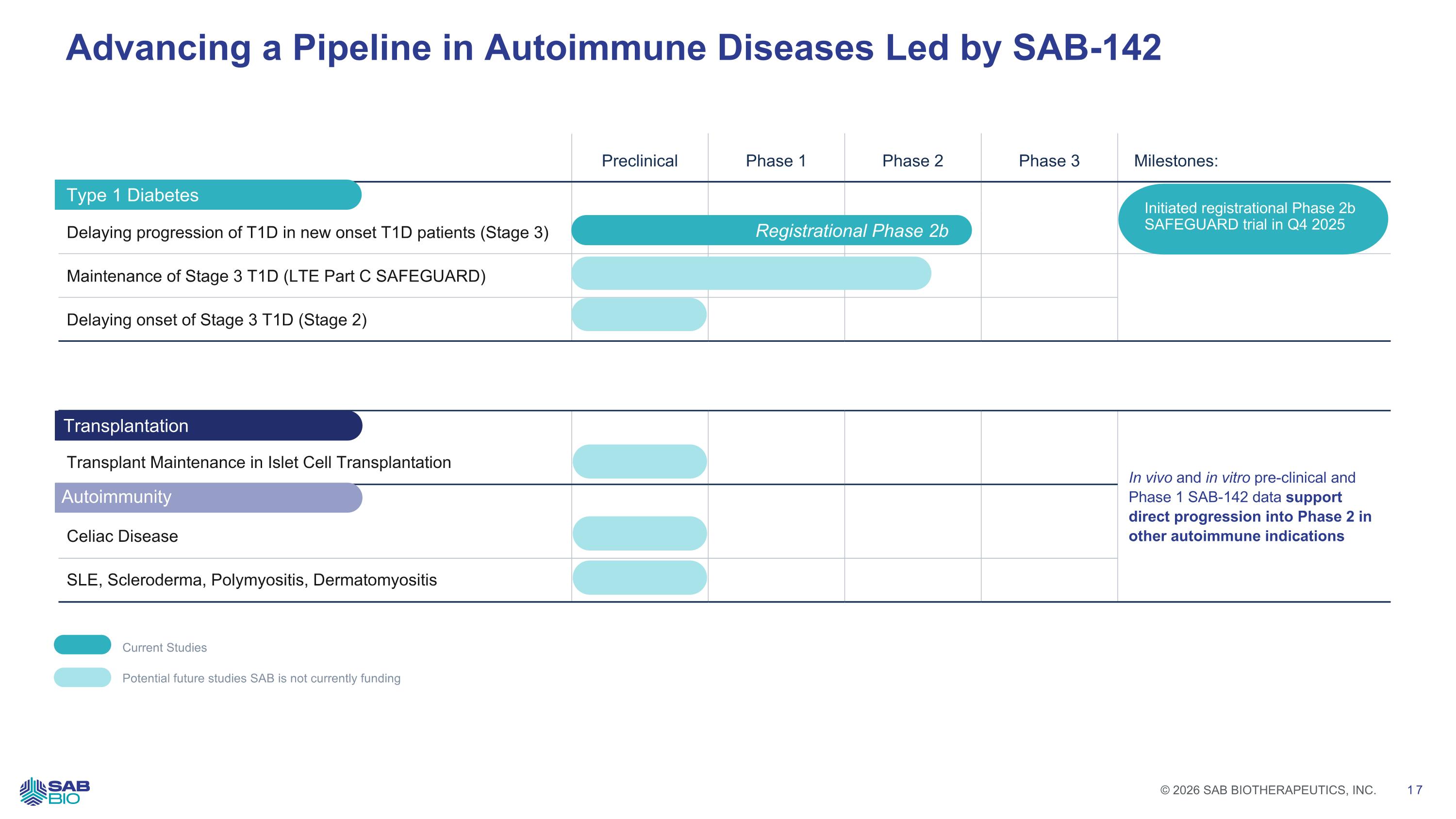Click the SLE Scleroderma row preclinical bar

pos(639,578)
